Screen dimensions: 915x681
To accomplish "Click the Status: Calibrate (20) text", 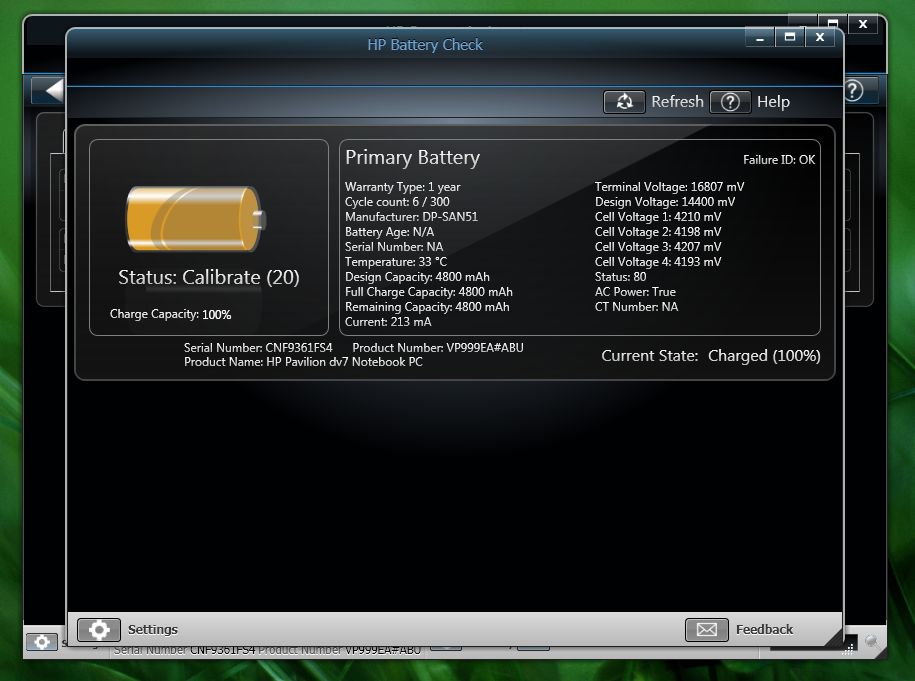I will (x=208, y=277).
